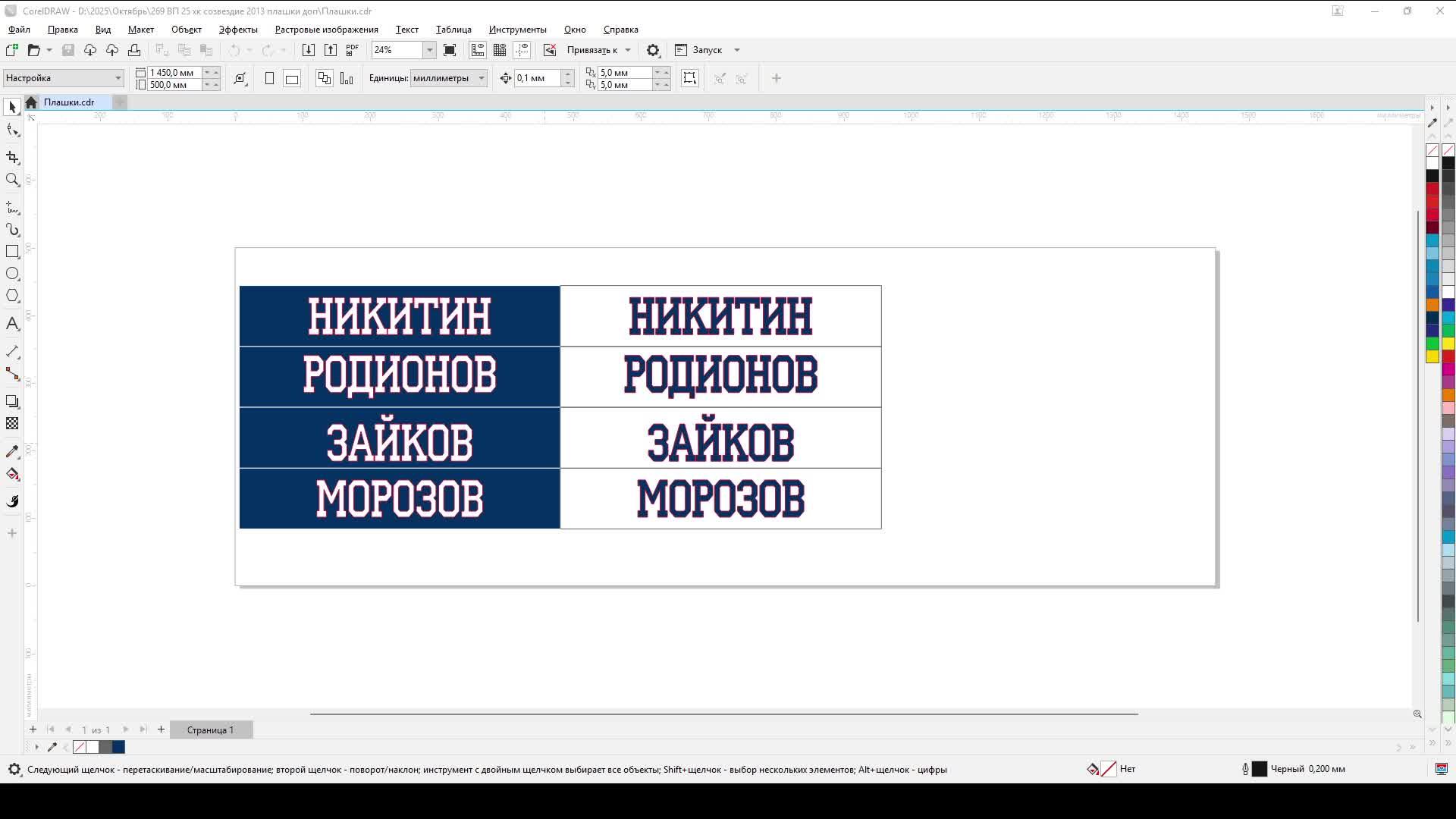Toggle portrait page orientation

pyautogui.click(x=269, y=78)
